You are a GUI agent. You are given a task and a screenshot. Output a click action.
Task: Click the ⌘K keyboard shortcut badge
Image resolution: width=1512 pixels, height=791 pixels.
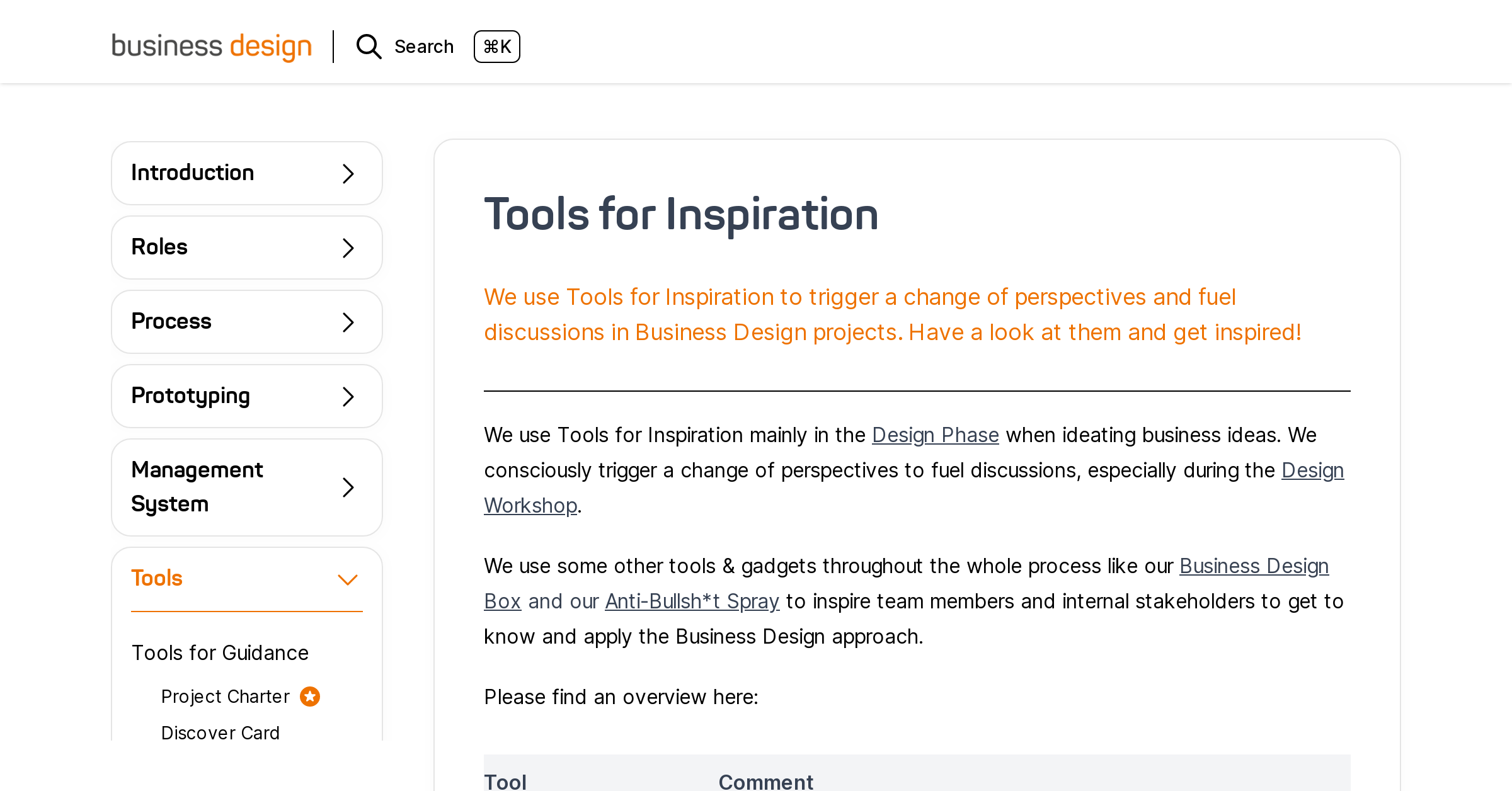[x=497, y=46]
